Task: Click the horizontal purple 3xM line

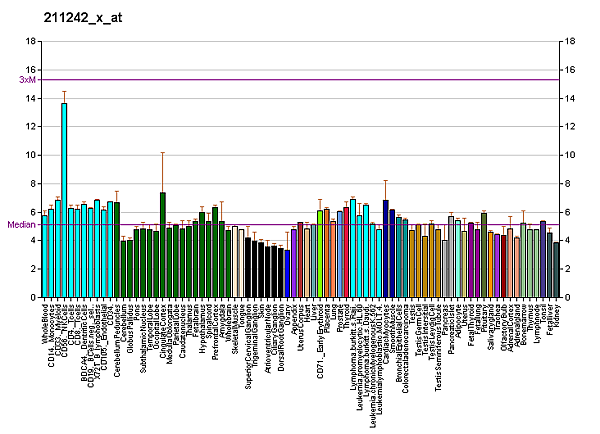Action: tap(300, 79)
